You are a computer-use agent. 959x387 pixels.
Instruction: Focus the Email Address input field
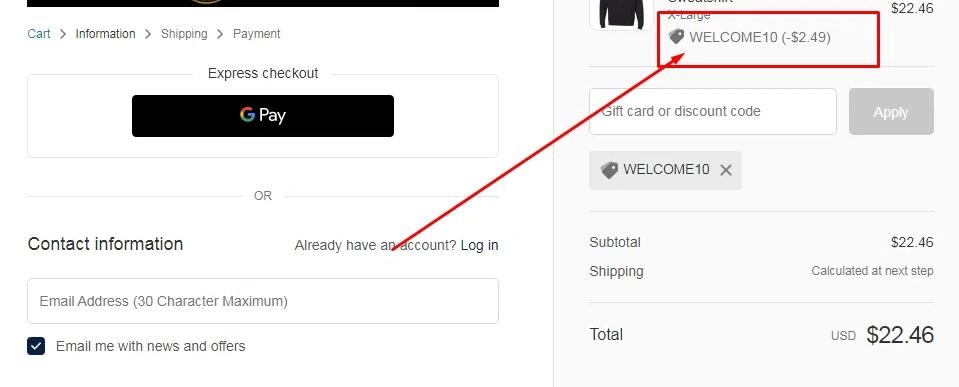coord(263,301)
